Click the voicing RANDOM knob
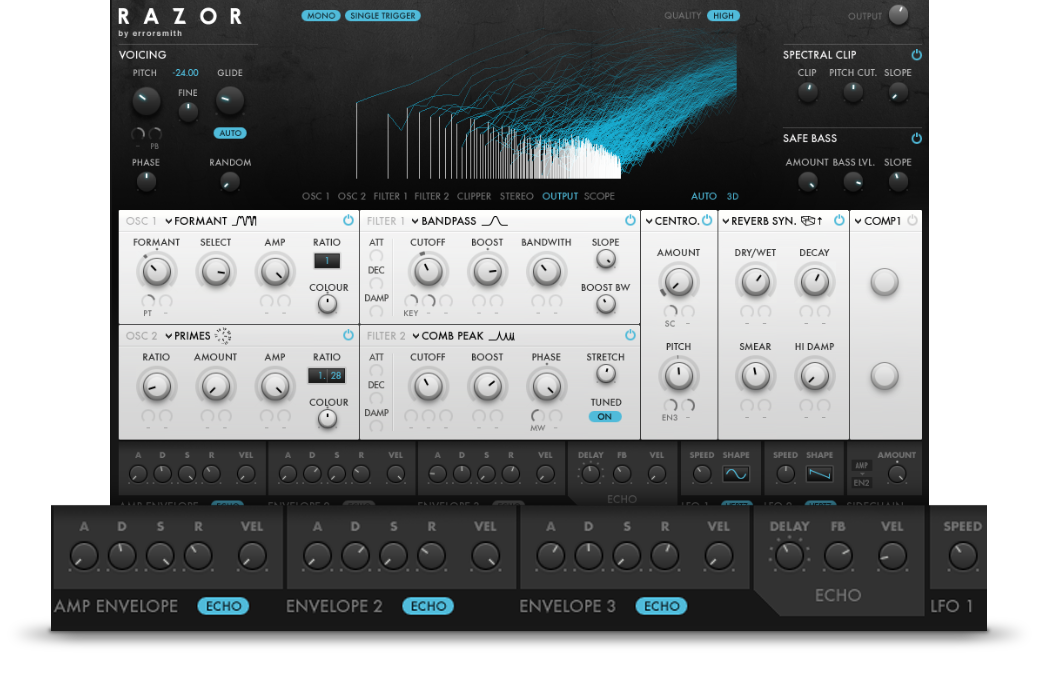This screenshot has height=675, width=1040. [x=229, y=181]
